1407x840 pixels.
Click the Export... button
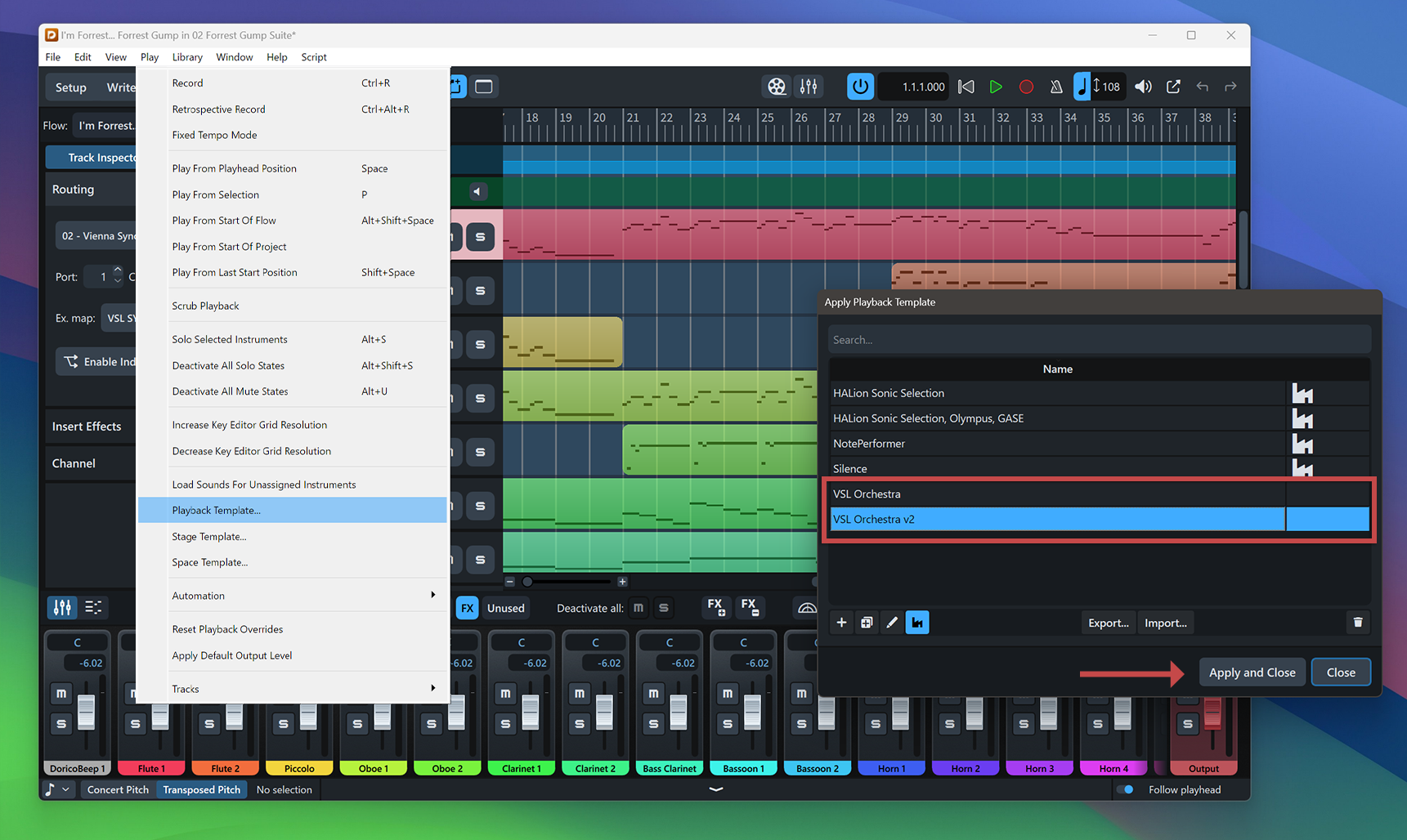coord(1108,623)
